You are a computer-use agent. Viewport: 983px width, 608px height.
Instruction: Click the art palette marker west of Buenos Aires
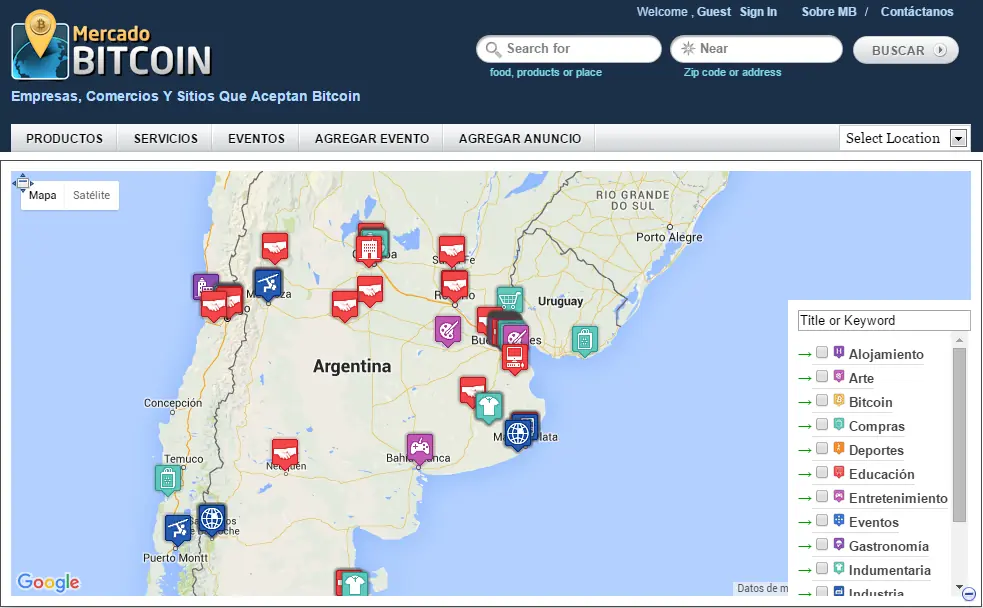click(448, 331)
